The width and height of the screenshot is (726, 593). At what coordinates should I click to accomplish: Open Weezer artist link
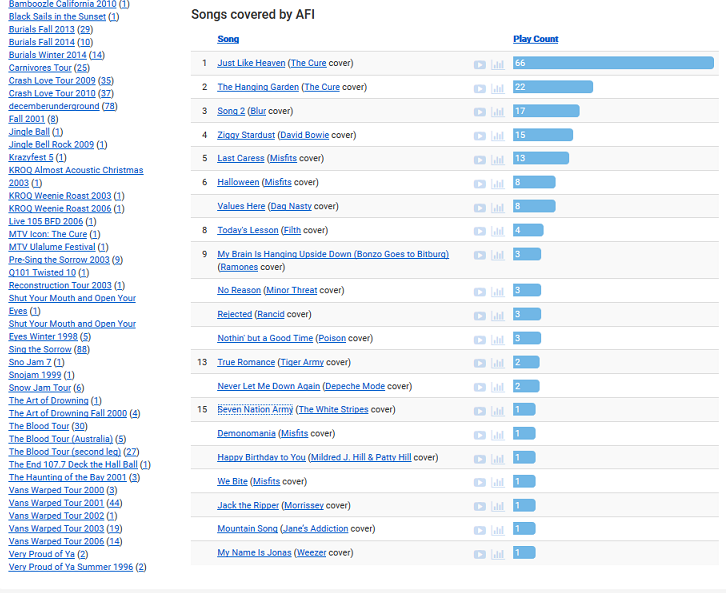(312, 553)
